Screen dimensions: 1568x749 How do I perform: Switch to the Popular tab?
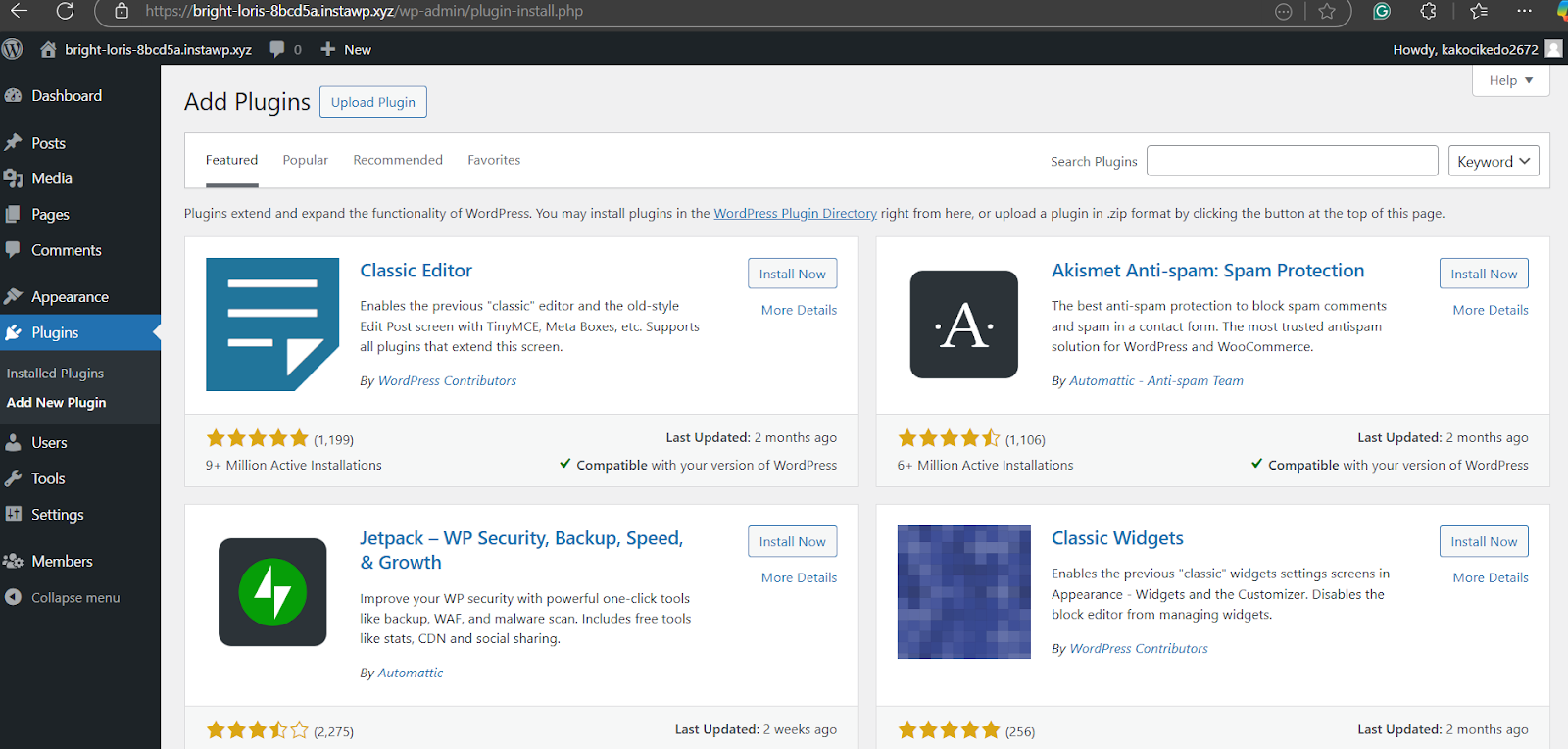pos(306,160)
